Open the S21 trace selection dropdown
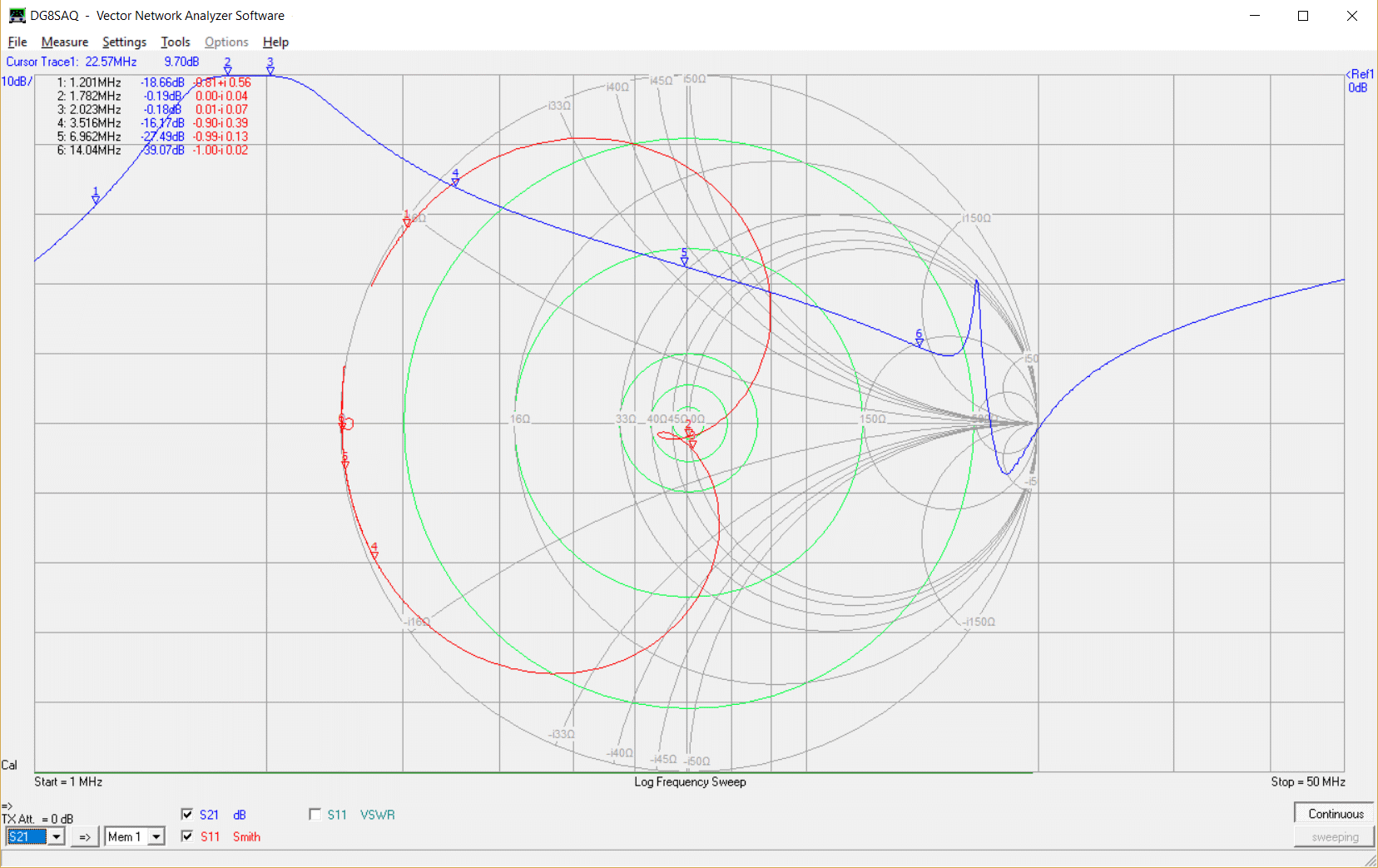 [57, 836]
